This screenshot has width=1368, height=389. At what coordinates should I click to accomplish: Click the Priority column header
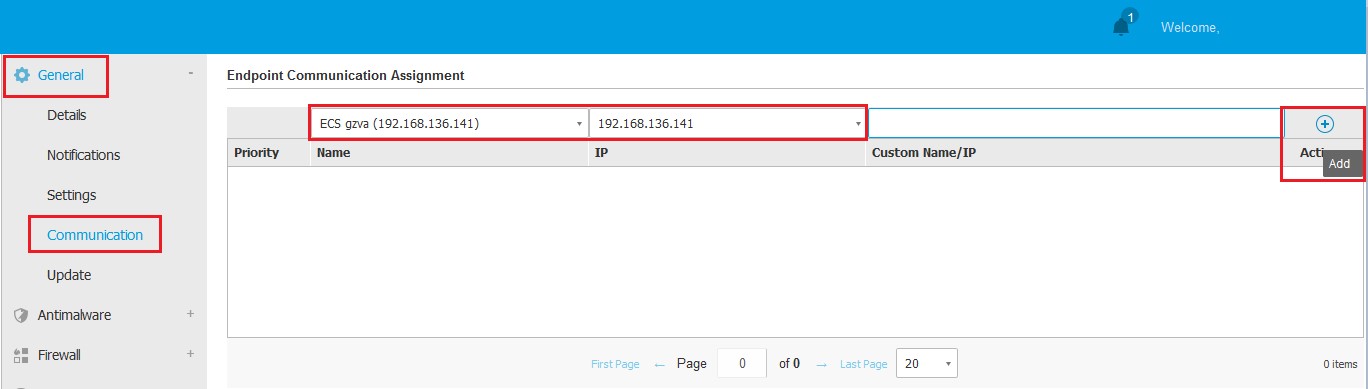pyautogui.click(x=256, y=153)
